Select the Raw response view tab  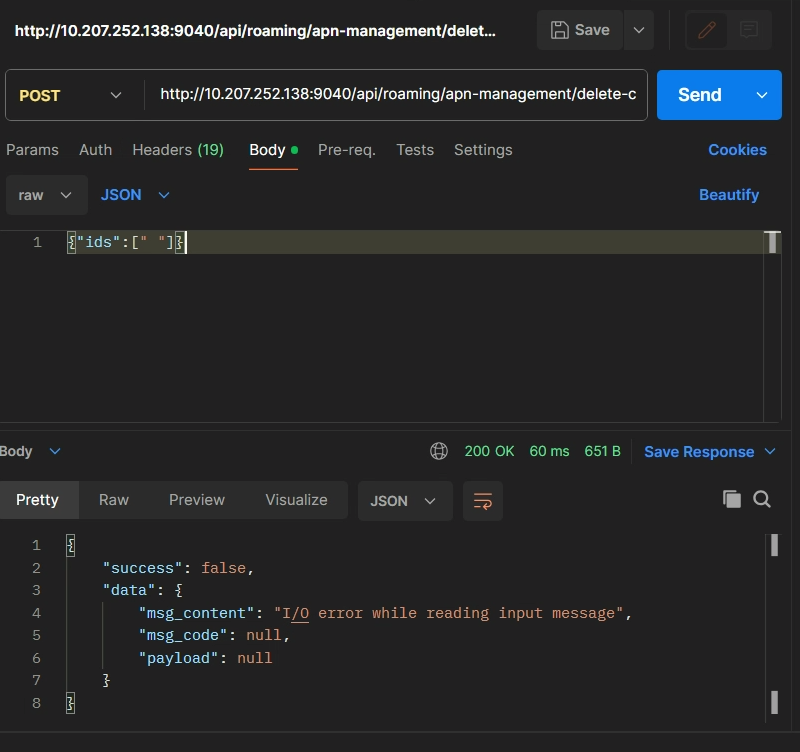click(114, 500)
